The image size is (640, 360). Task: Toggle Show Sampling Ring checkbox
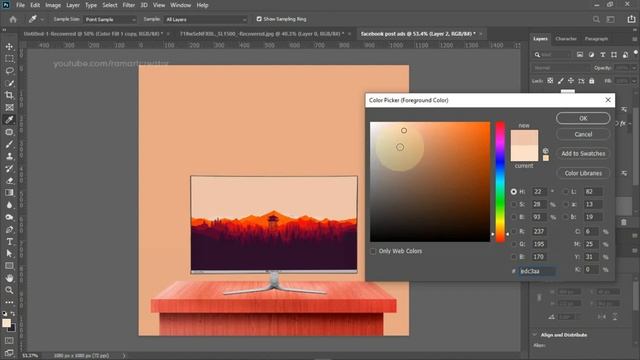tap(259, 19)
